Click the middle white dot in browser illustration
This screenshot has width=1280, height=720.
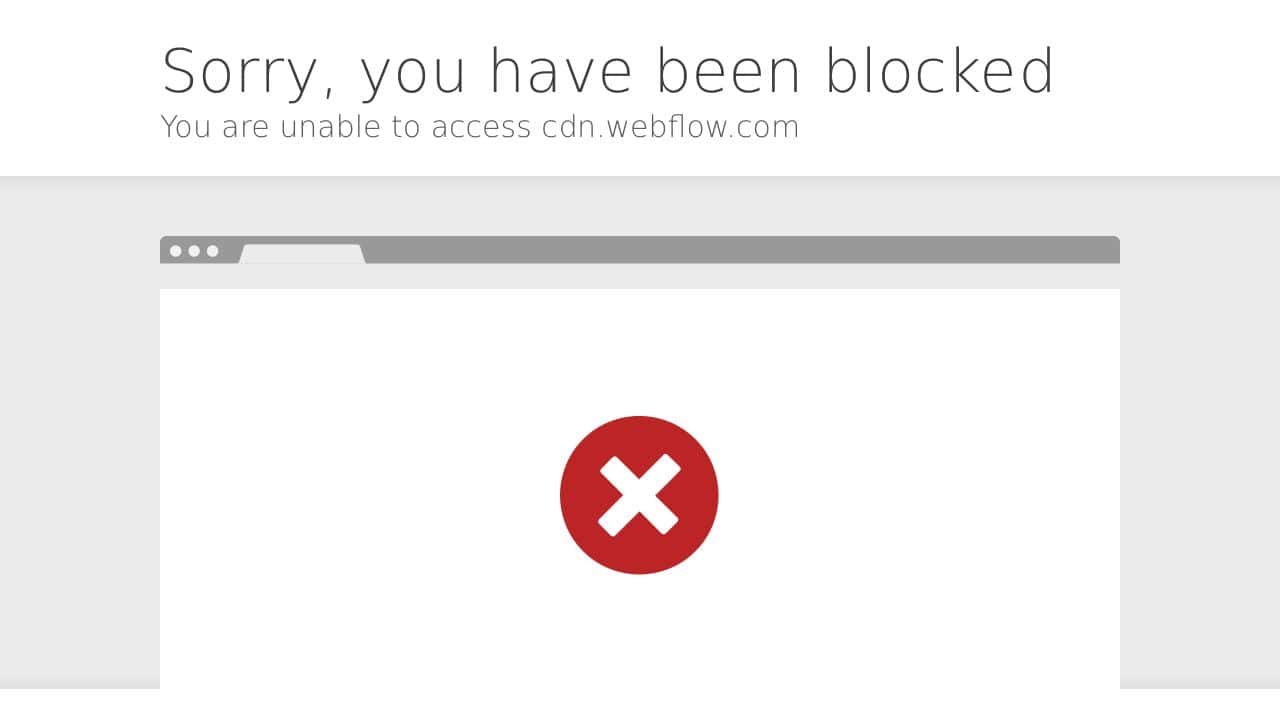(x=194, y=251)
